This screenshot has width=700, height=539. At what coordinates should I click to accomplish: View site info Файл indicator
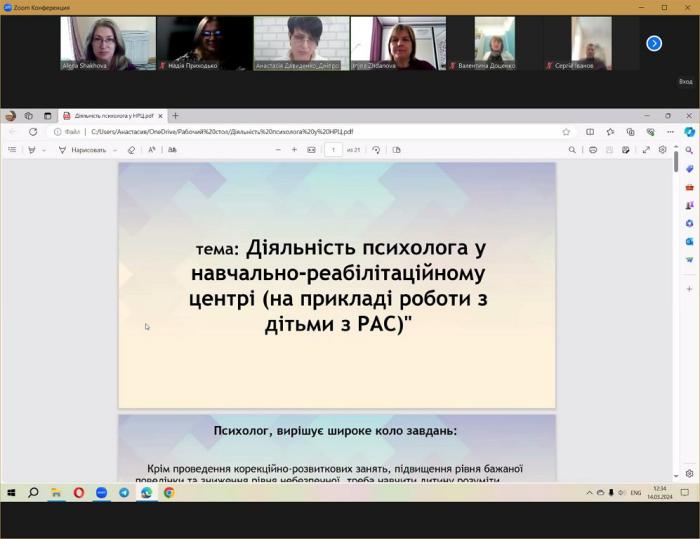click(x=67, y=132)
